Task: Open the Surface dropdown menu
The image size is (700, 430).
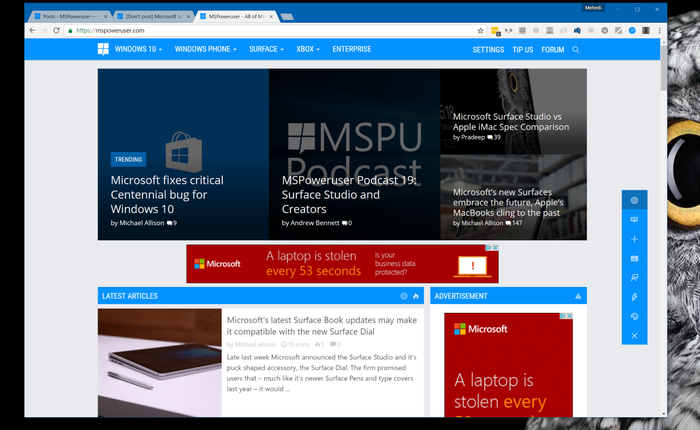Action: [266, 49]
